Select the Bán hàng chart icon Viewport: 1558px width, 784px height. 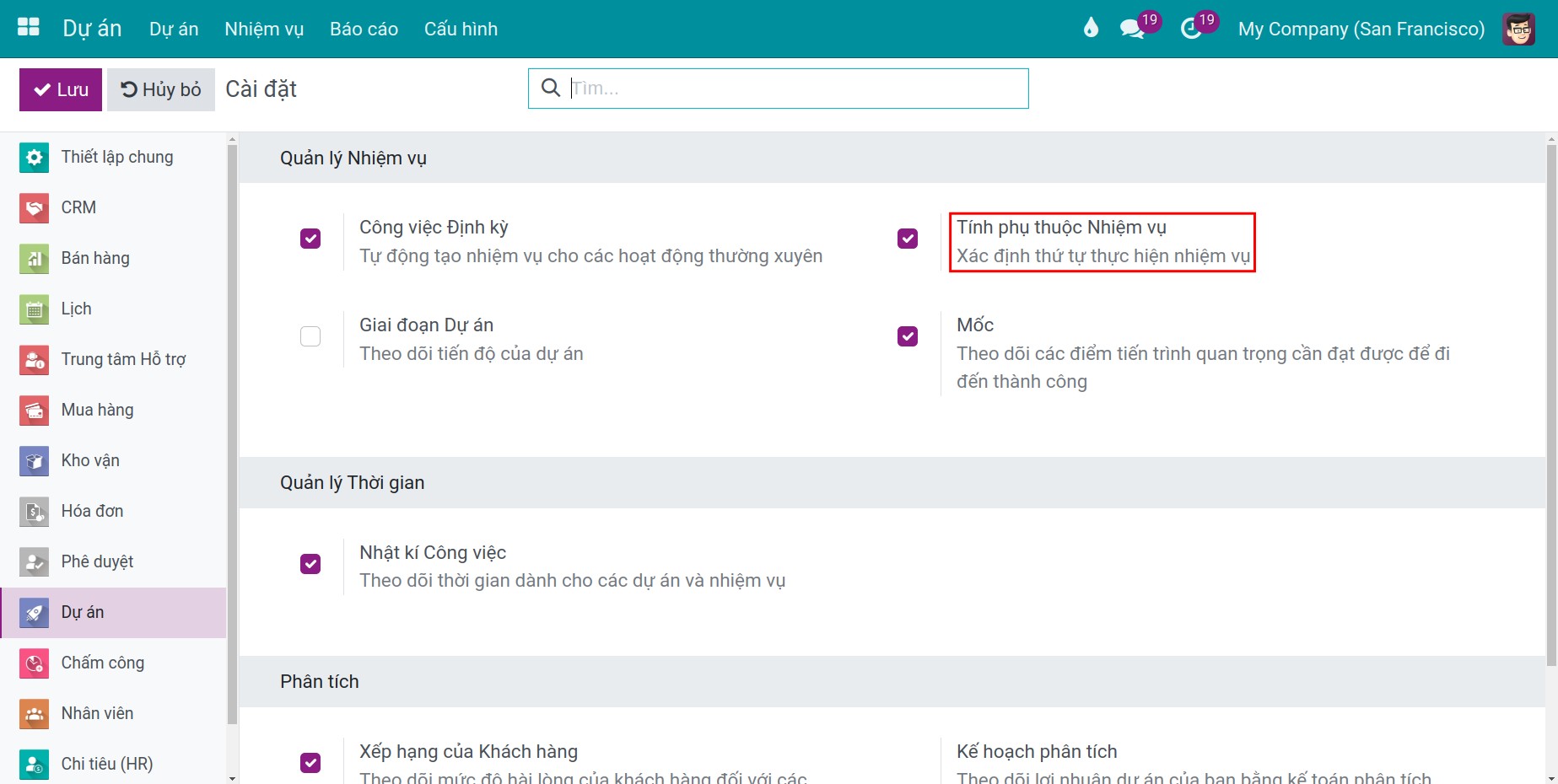click(x=34, y=259)
